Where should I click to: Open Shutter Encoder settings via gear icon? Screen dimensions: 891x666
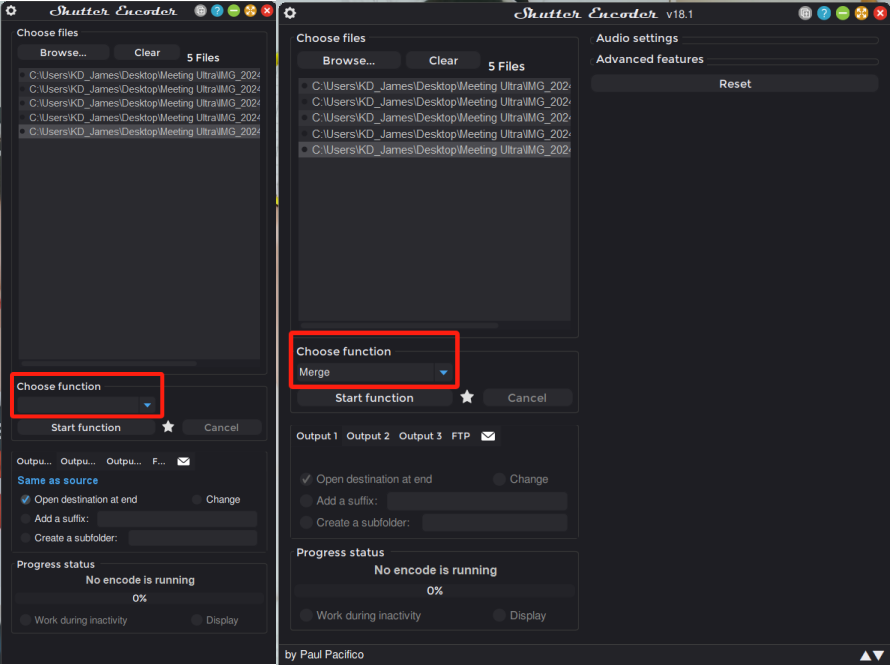(289, 14)
